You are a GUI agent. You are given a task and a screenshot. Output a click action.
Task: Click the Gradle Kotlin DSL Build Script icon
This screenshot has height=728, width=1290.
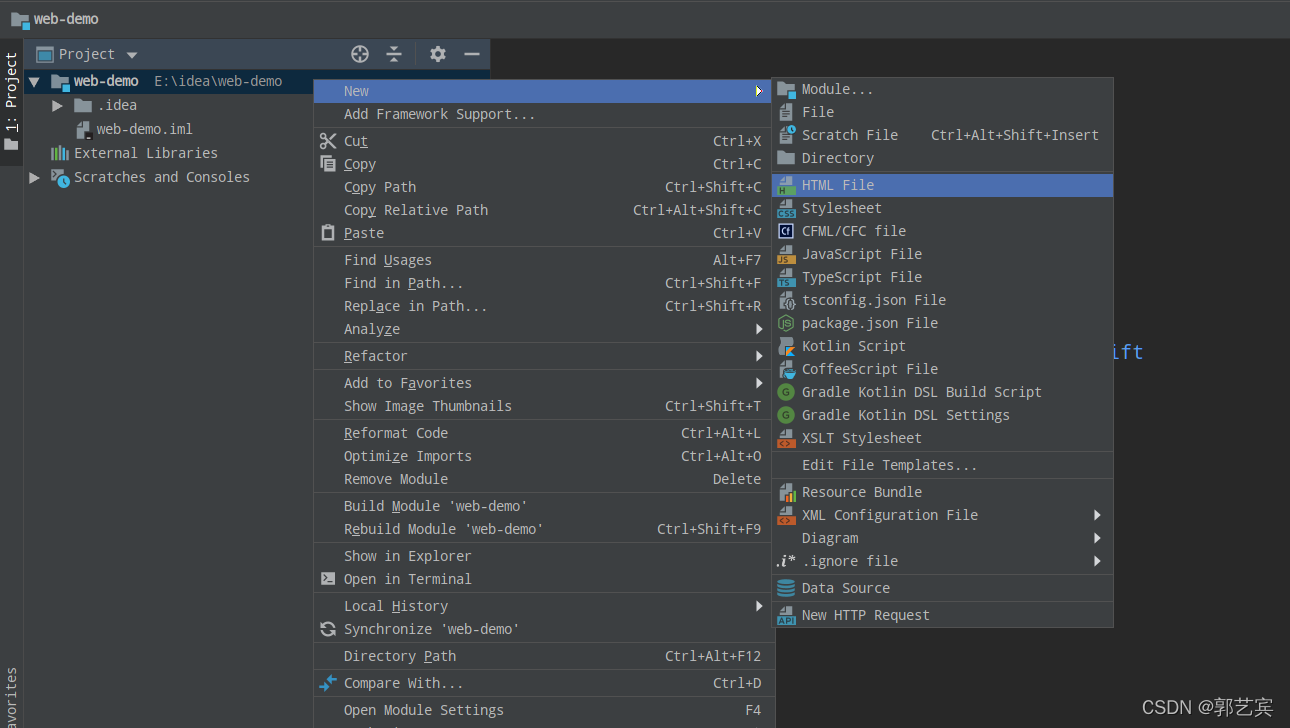tap(786, 392)
